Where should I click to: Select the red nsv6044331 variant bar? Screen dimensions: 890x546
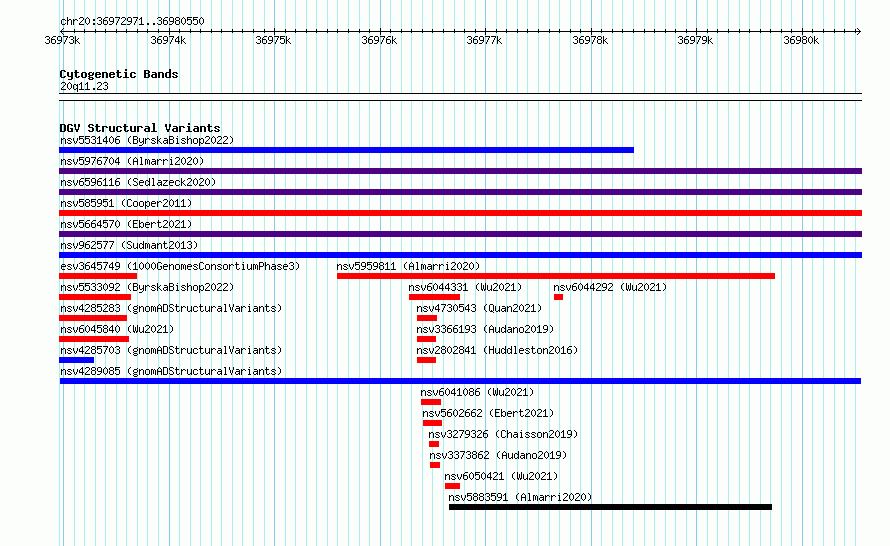point(434,297)
